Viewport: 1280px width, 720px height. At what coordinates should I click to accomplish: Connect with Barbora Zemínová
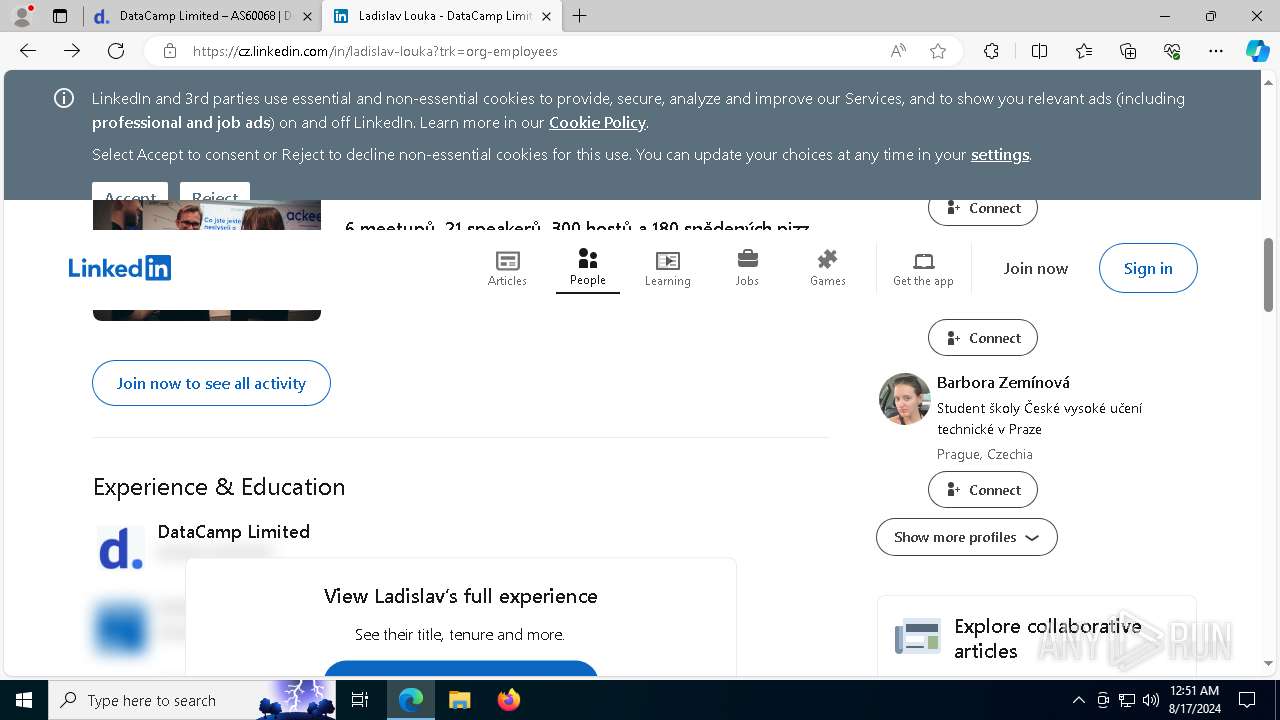(x=983, y=490)
